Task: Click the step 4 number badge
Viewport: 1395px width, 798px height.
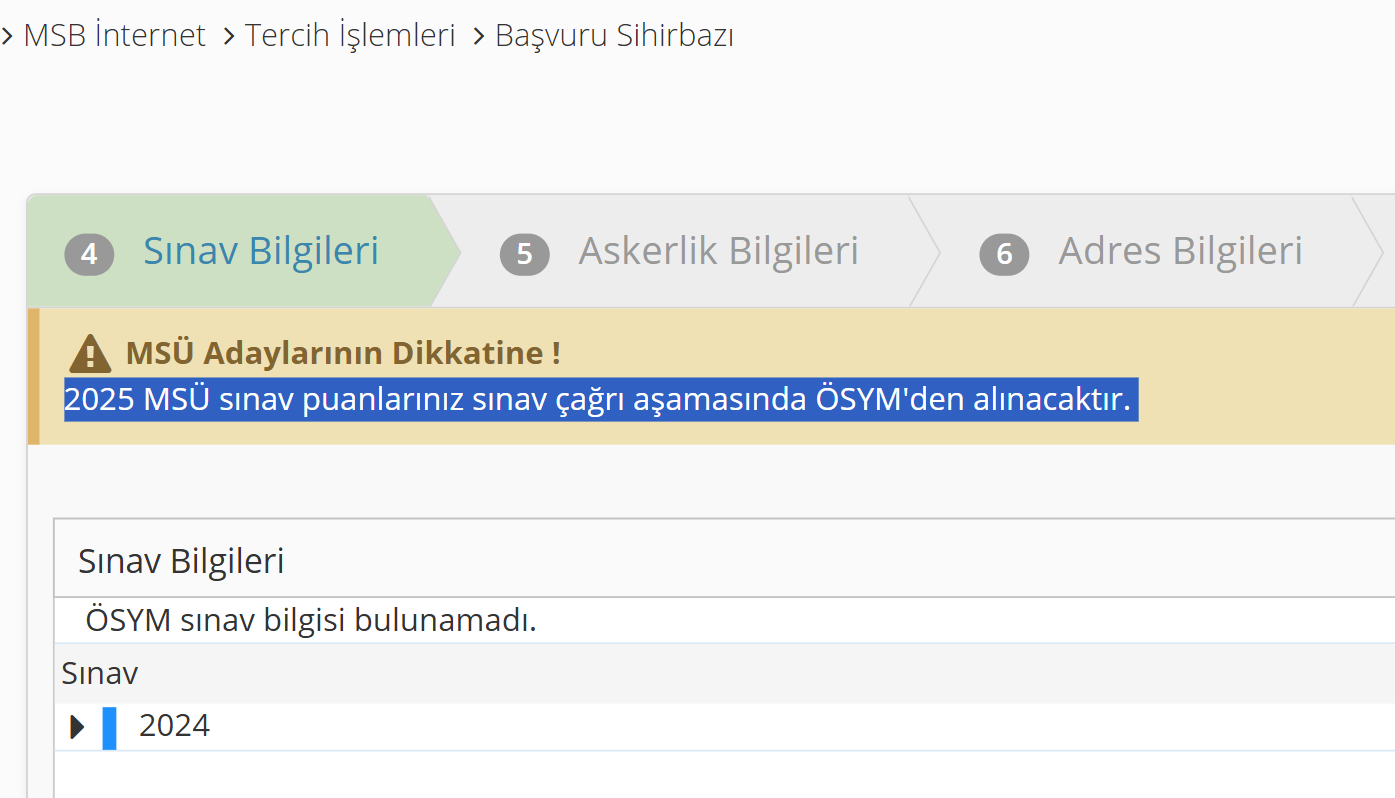Action: click(x=89, y=254)
